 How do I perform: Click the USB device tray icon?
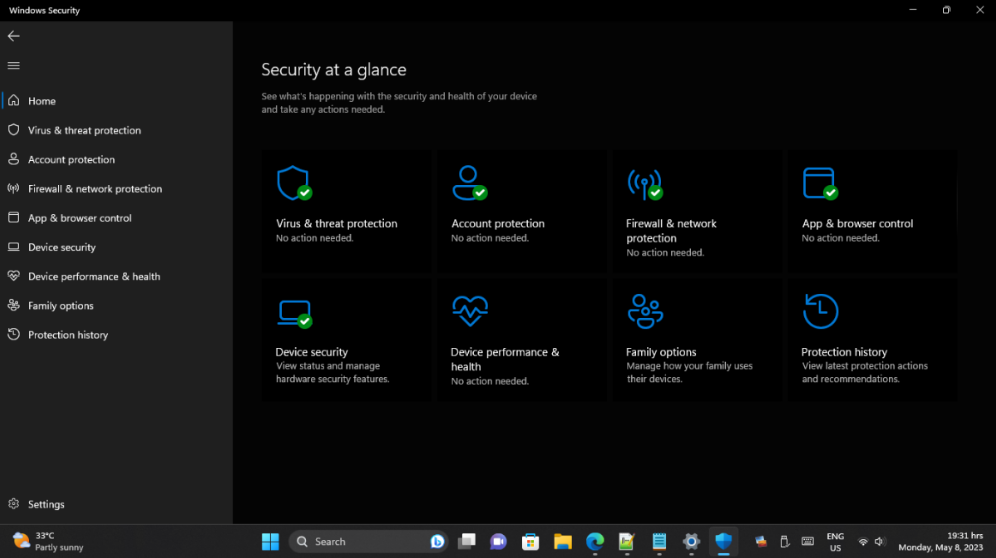(784, 541)
